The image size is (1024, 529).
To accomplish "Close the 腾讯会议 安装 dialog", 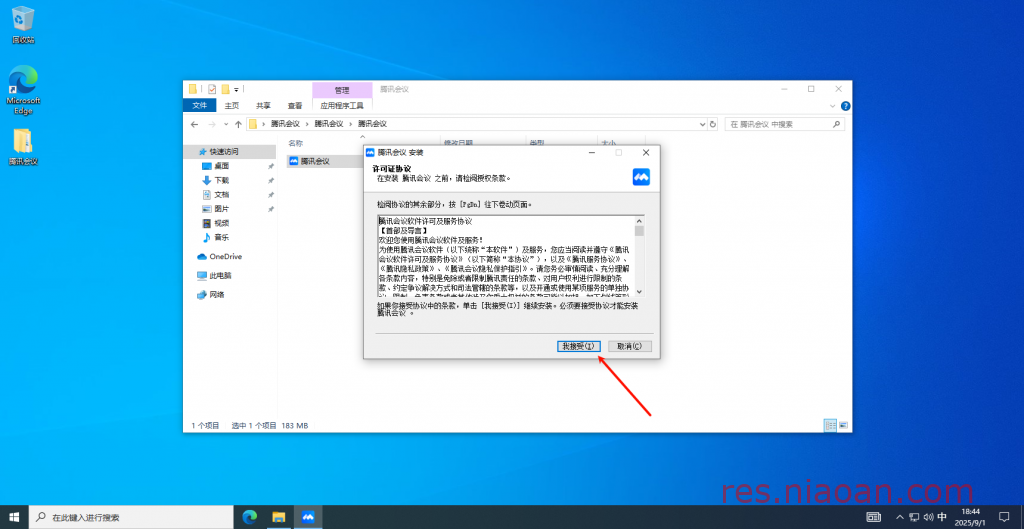I will (646, 152).
